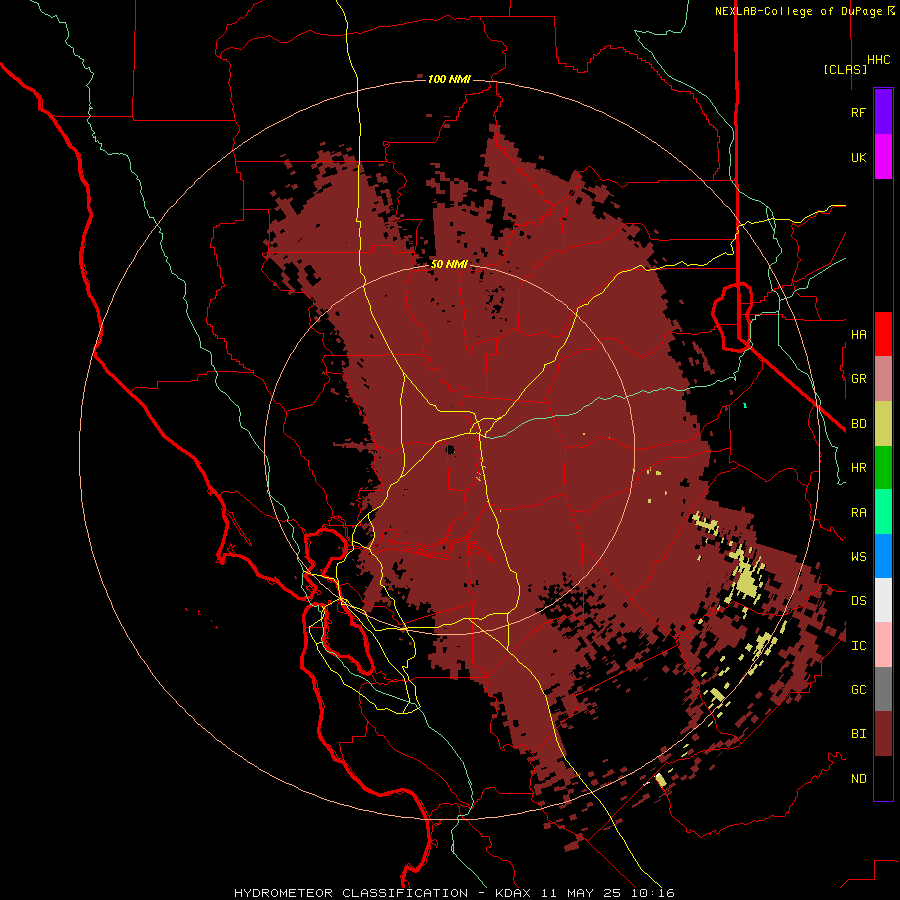The image size is (900, 900).
Task: Click the BD yellow legend swatch
Action: 883,423
